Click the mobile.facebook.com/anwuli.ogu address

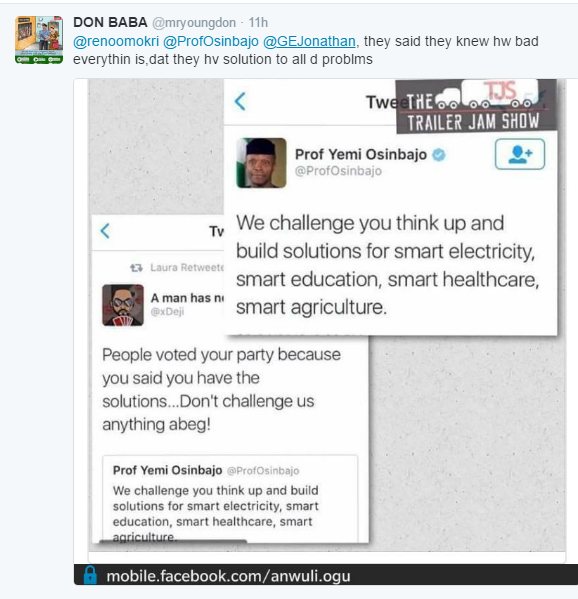[x=228, y=576]
